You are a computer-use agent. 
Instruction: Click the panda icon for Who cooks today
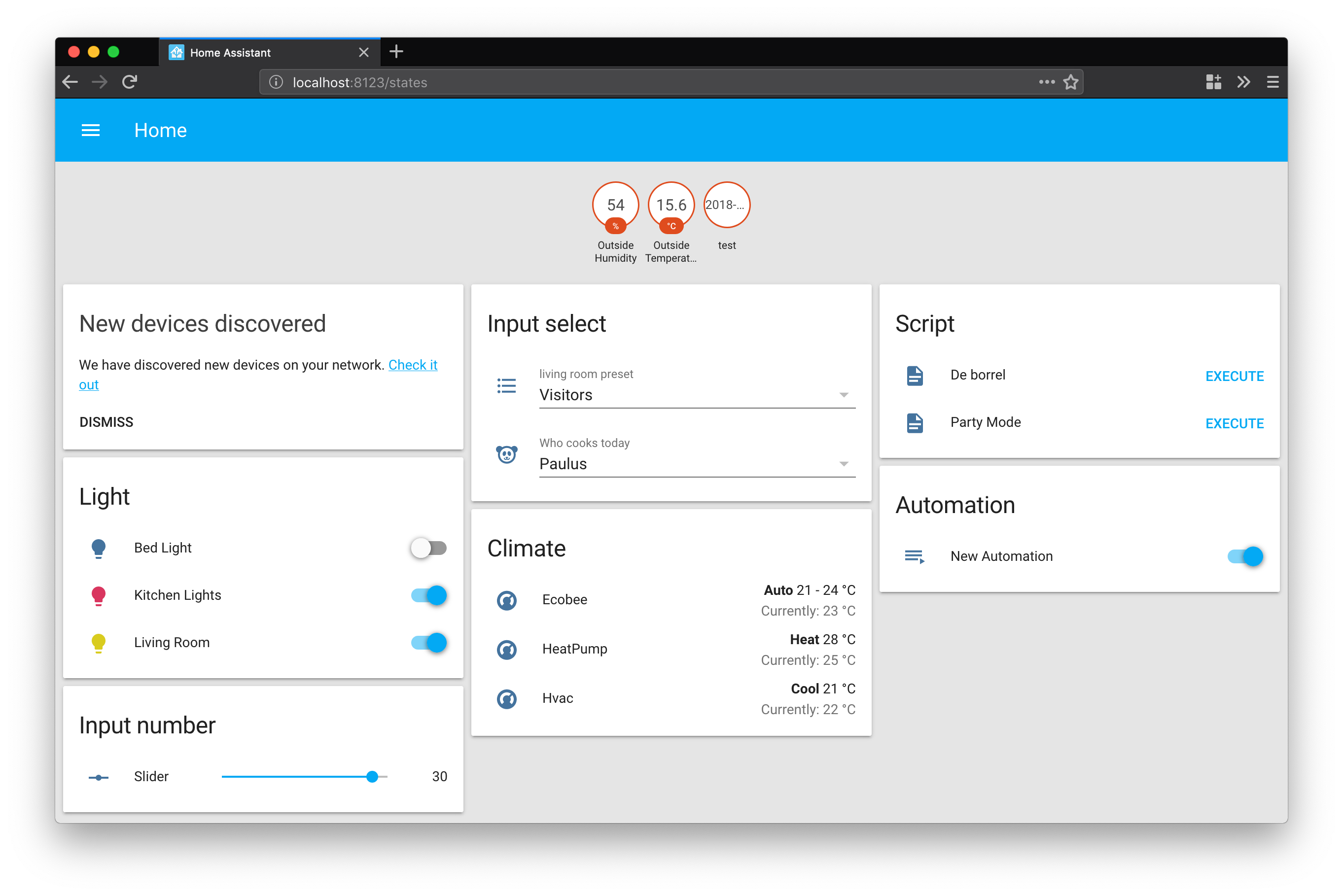tap(506, 454)
